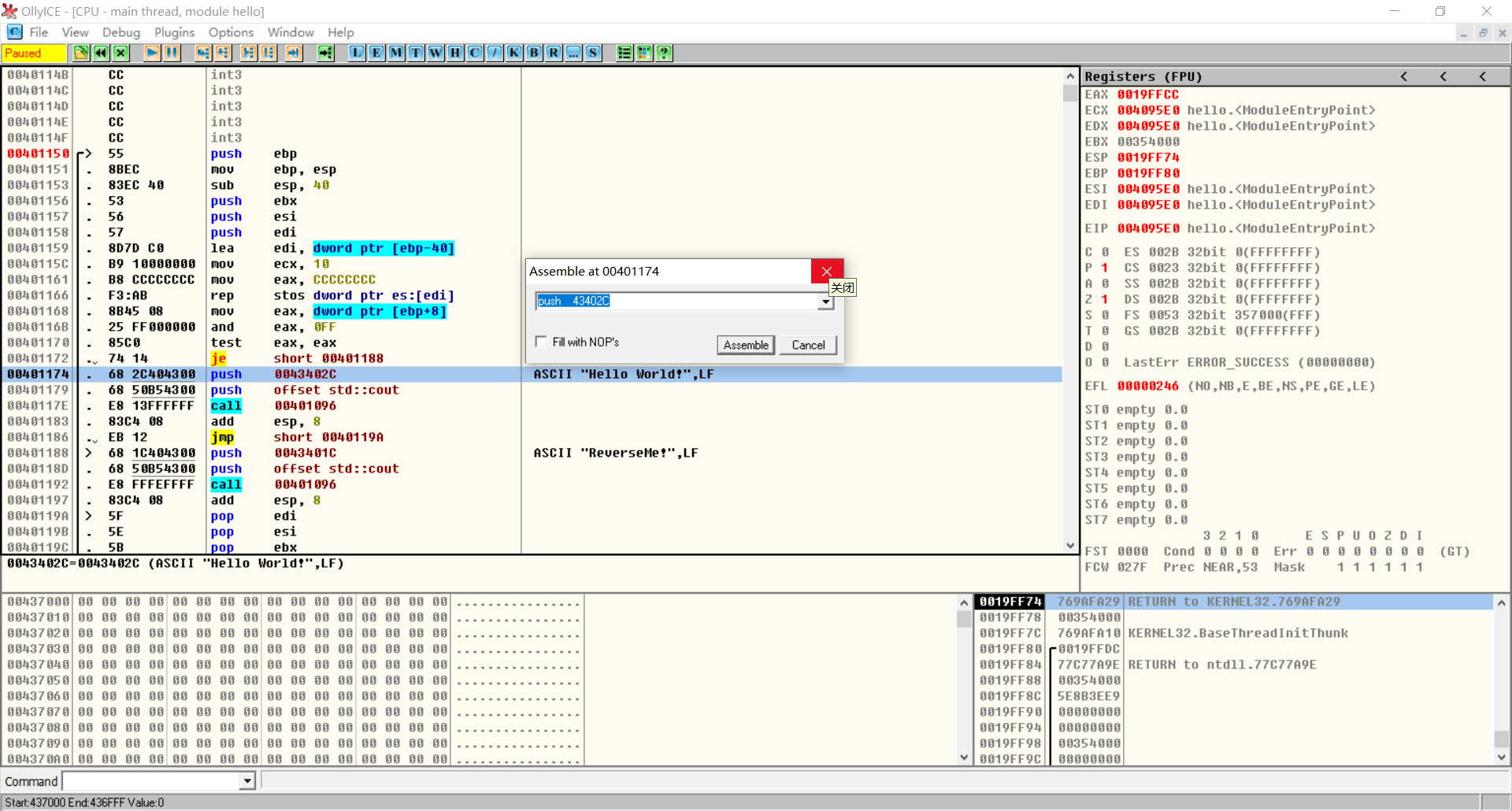Open the Call stack (K) window

click(514, 53)
